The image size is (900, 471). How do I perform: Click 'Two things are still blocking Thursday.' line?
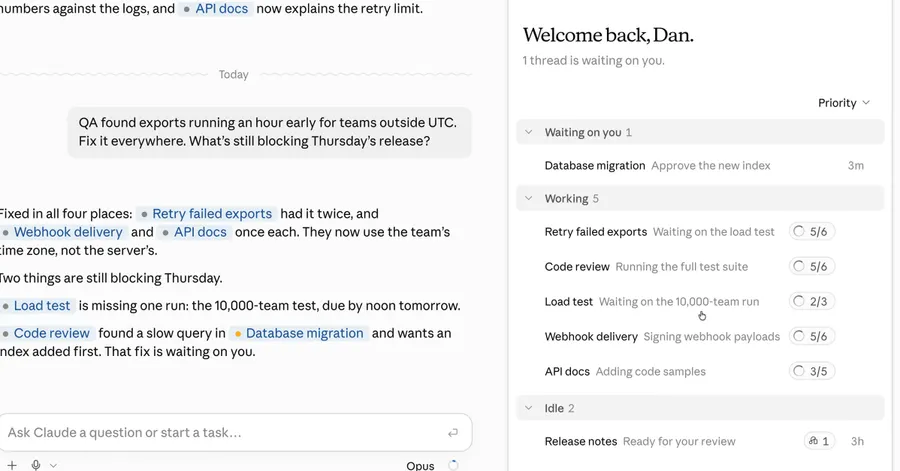(111, 278)
